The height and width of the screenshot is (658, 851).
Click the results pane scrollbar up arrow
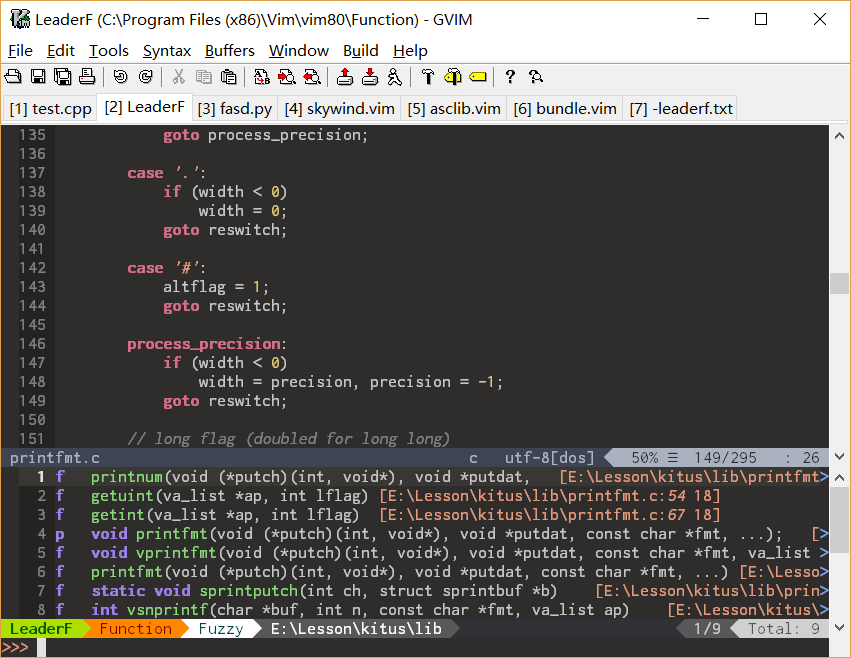(x=839, y=477)
